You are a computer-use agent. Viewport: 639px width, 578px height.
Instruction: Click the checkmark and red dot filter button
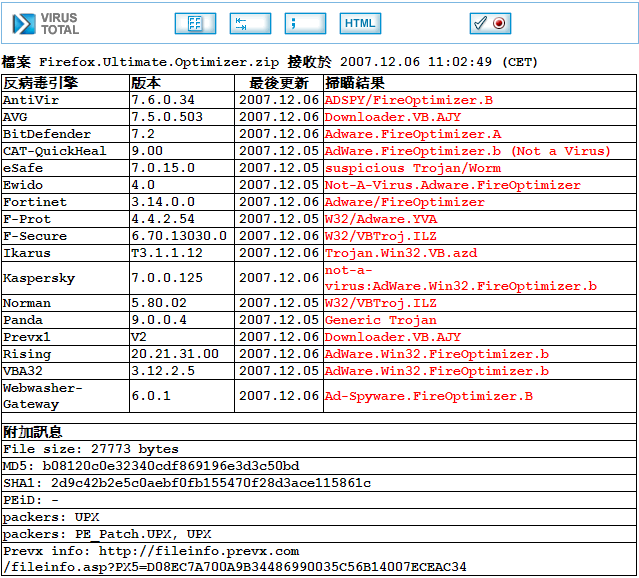pos(490,23)
